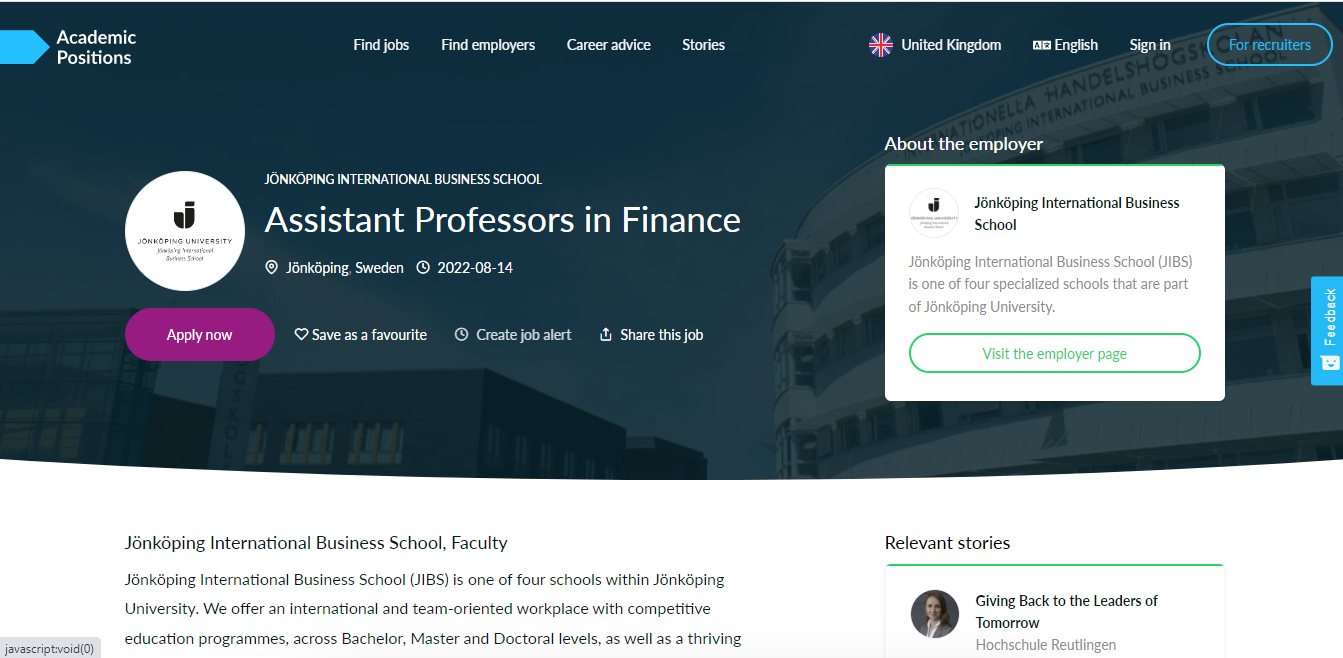The width and height of the screenshot is (1343, 658).
Task: Click Sign in
Action: point(1150,45)
